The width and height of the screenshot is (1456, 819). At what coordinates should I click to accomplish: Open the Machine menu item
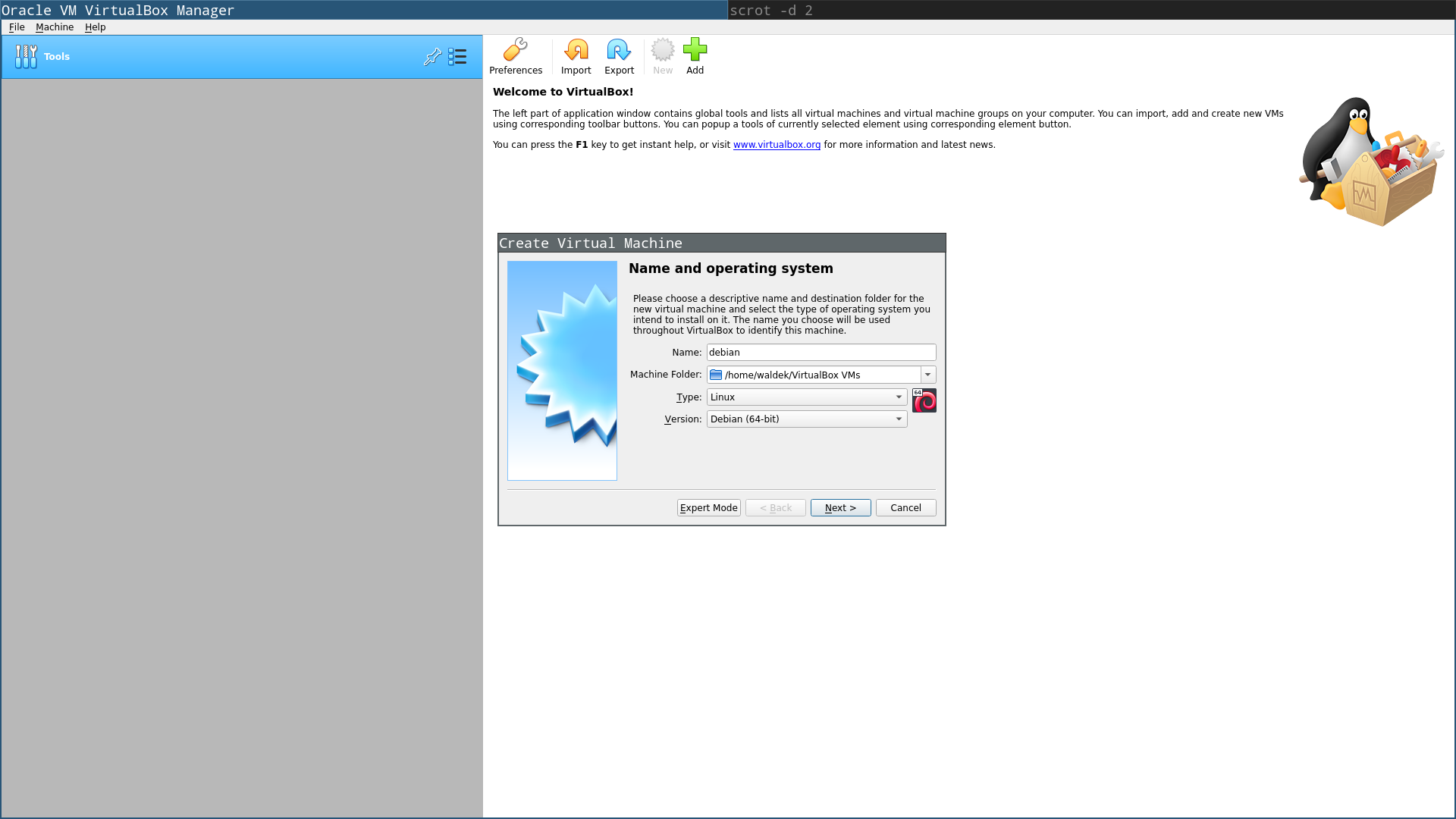click(54, 27)
